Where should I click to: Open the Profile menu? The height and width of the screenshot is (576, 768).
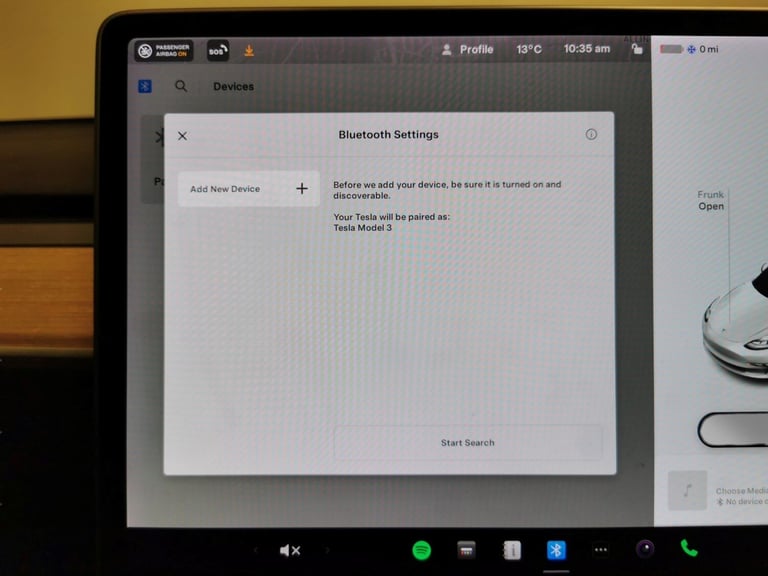467,49
